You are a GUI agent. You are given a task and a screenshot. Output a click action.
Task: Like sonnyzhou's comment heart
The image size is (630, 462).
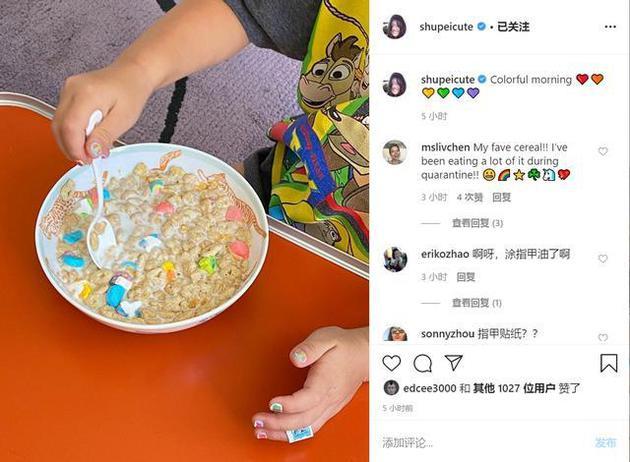coord(603,337)
